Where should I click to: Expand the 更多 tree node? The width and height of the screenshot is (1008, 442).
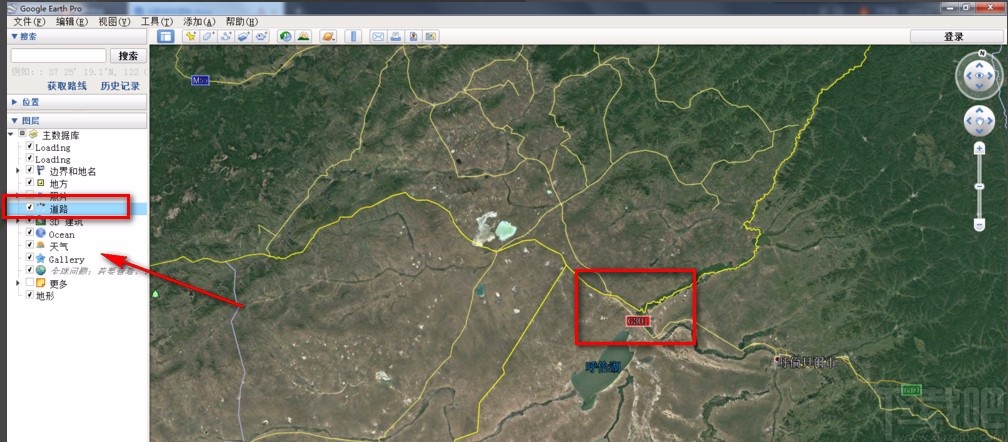click(x=17, y=283)
